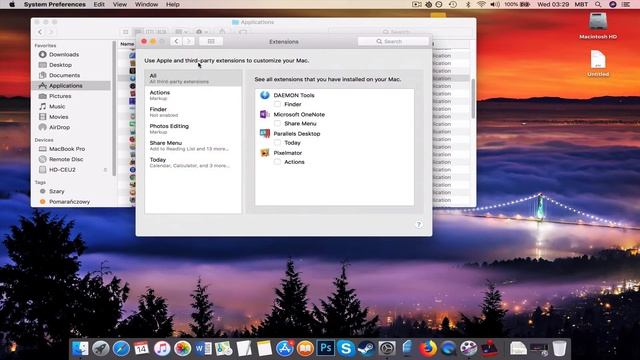Viewport: 640px width, 360px height.
Task: Click the Wi-Fi status icon
Action: pos(482,4)
